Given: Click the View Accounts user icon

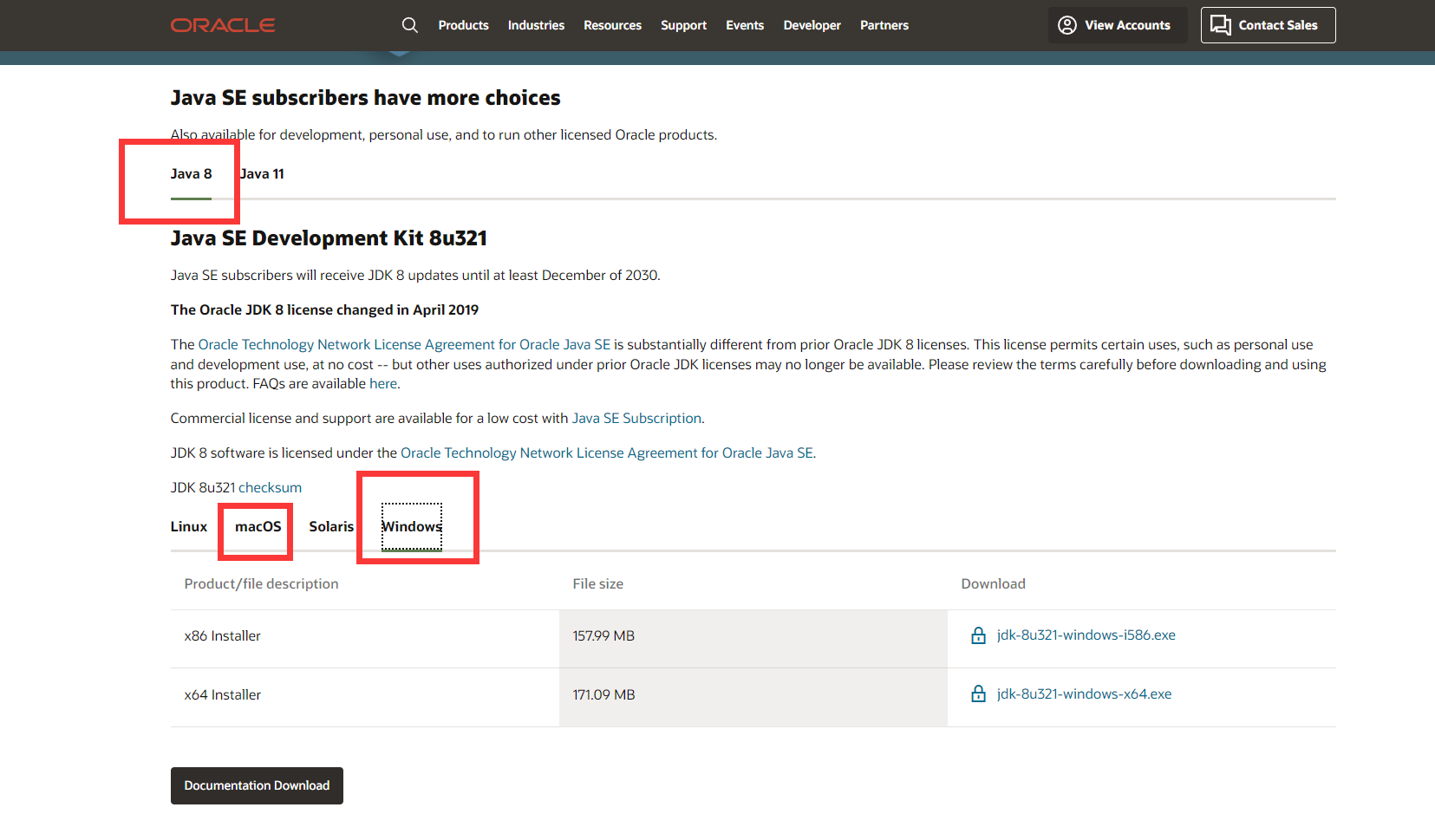Looking at the screenshot, I should click(1067, 25).
